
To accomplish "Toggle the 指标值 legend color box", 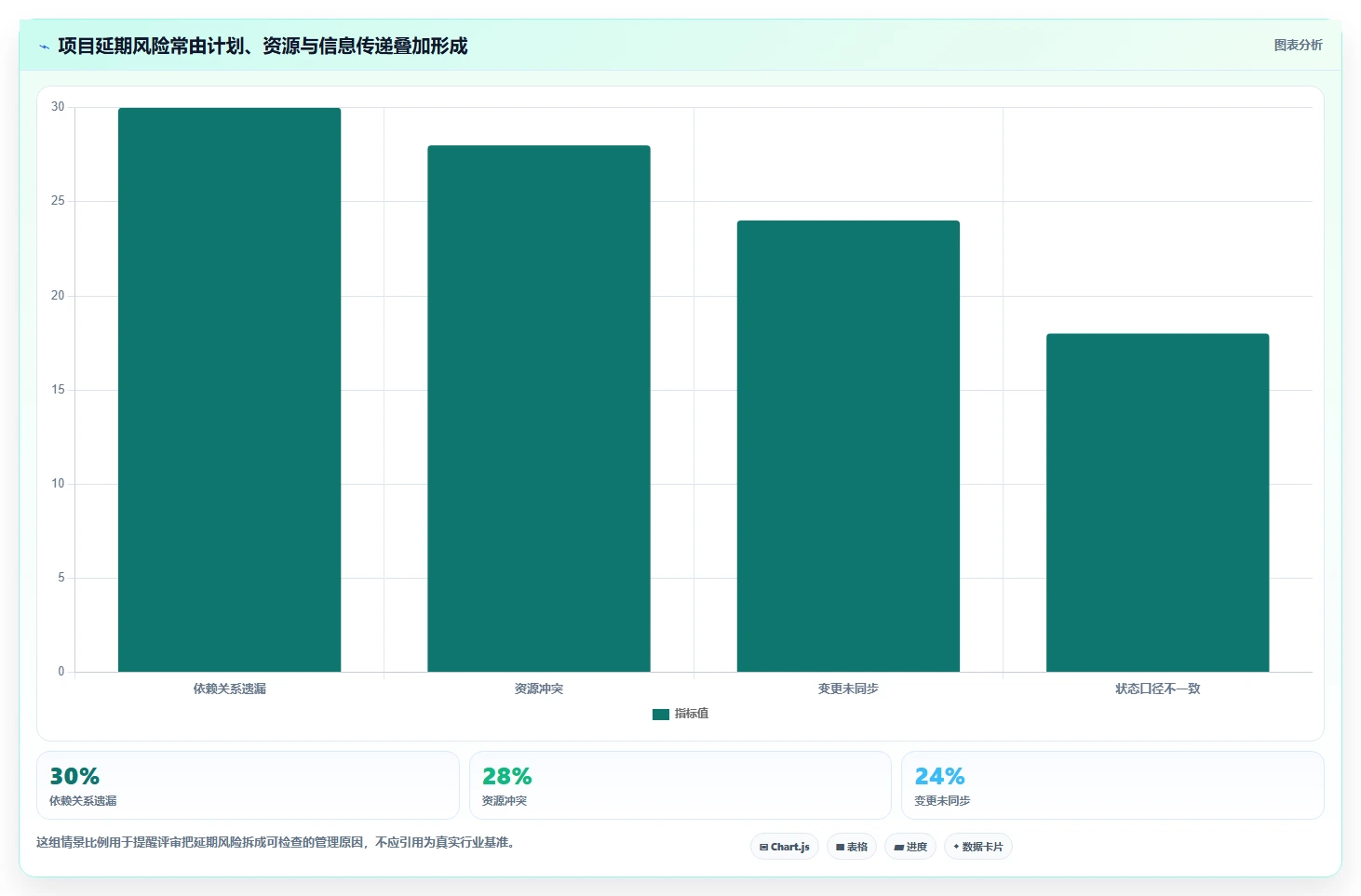I will [x=661, y=714].
